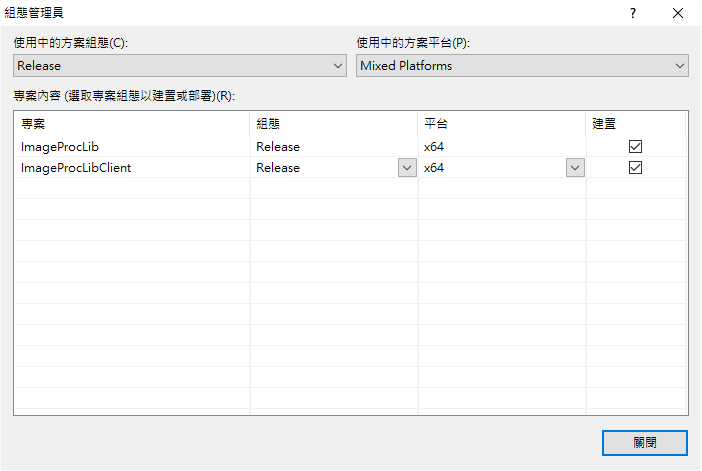The image size is (702, 471).
Task: Expand ImageProcLibClient configuration dropdown arrow
Action: [407, 168]
